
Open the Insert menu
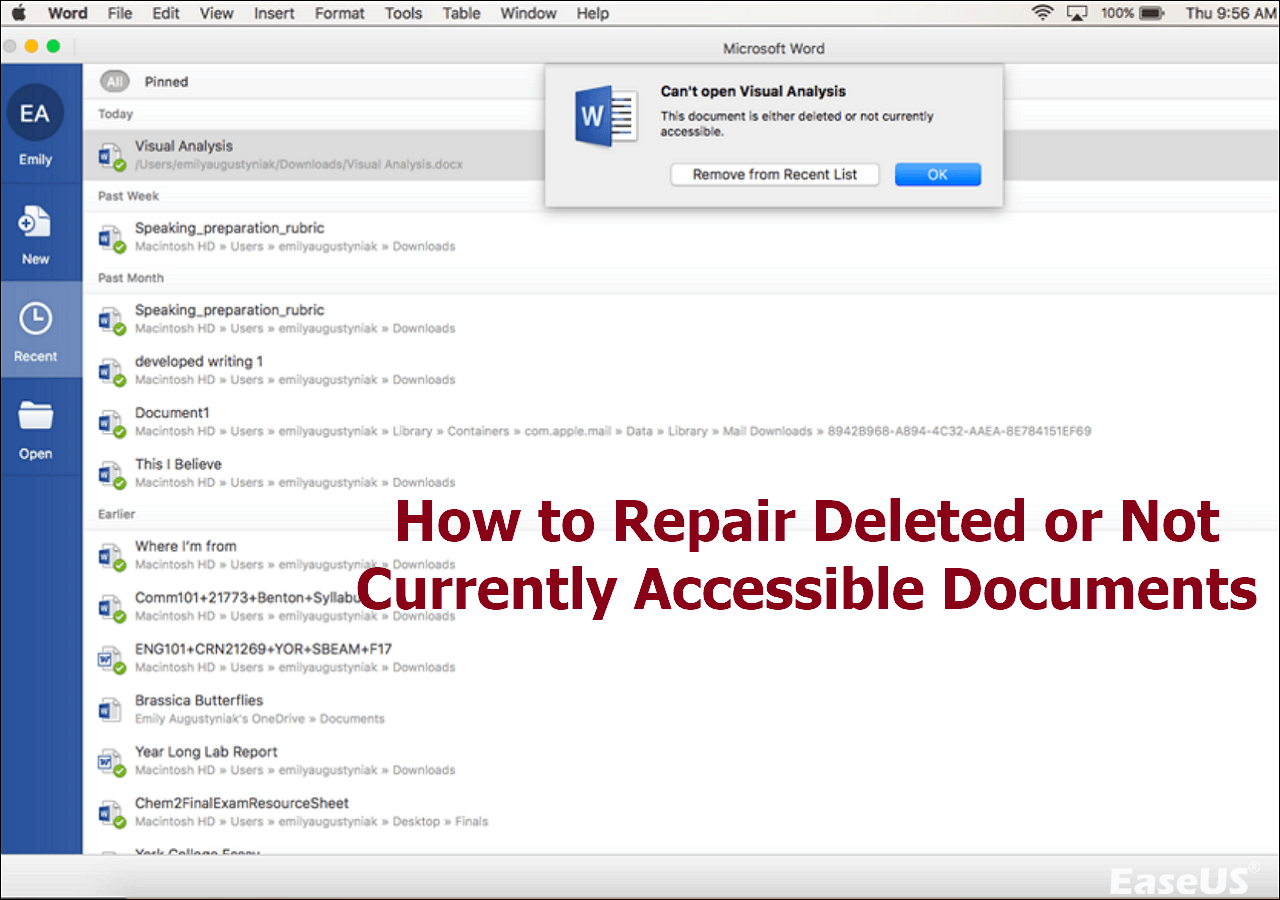pyautogui.click(x=274, y=13)
